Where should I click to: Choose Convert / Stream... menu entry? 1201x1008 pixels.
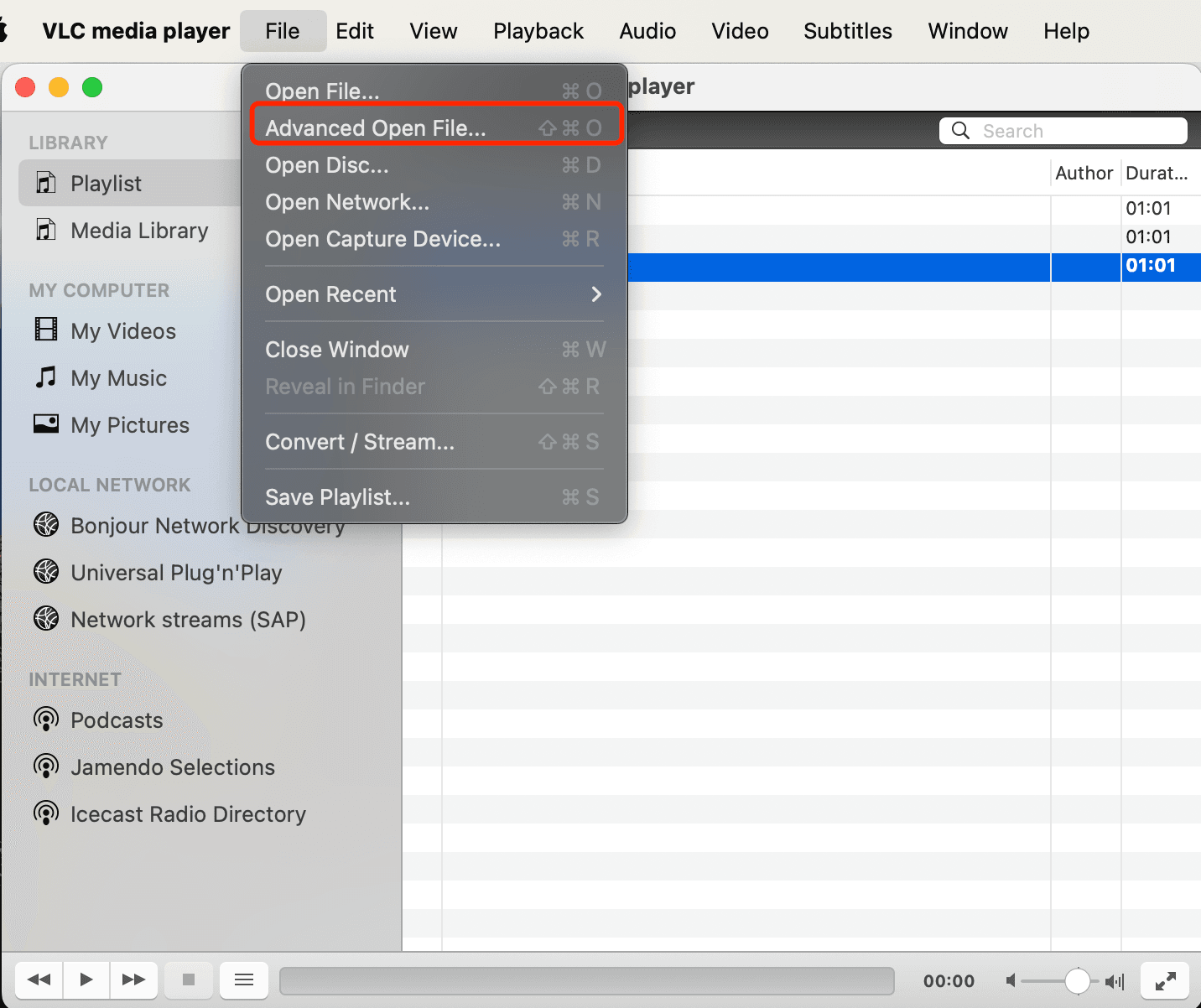434,442
